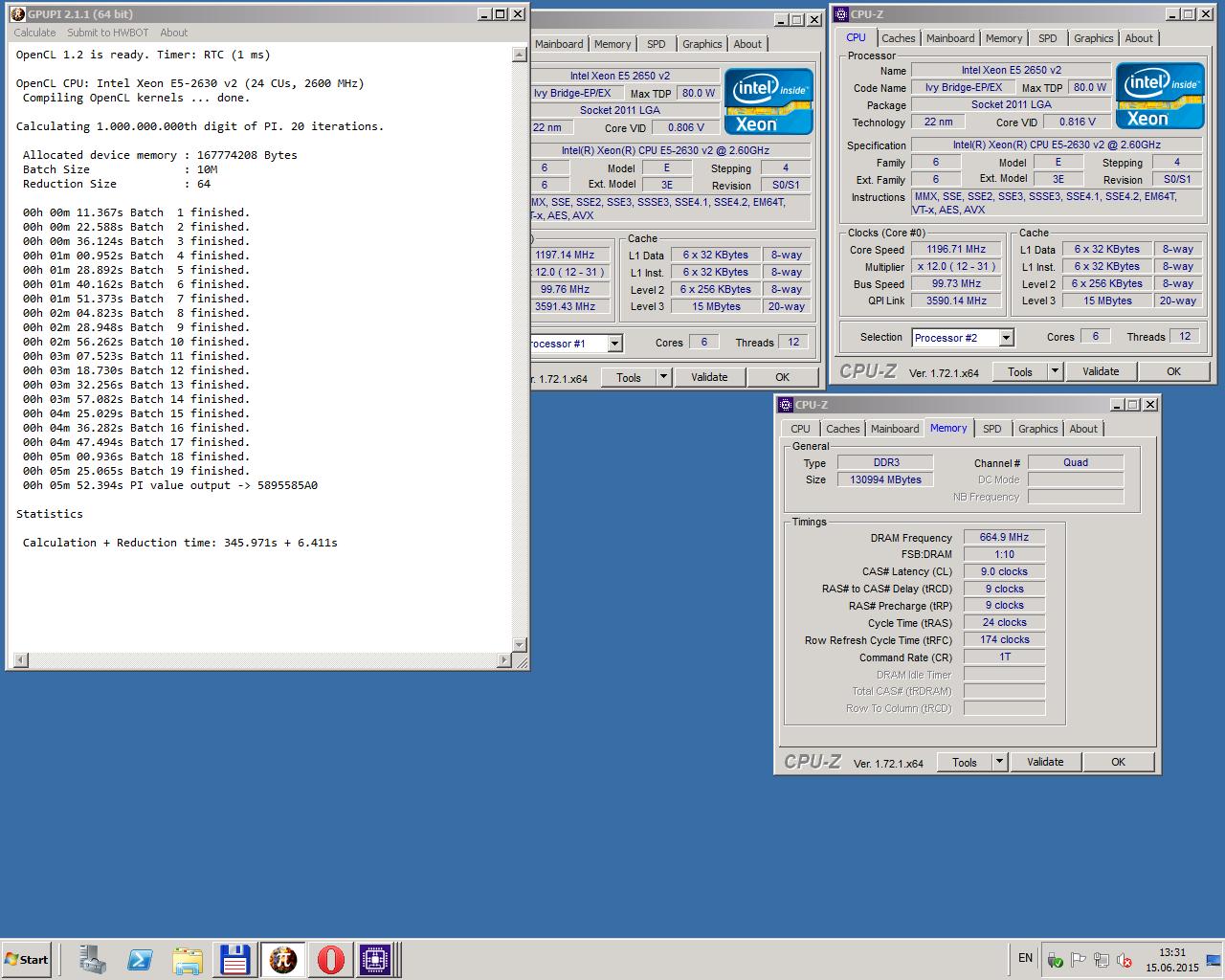1225x980 pixels.
Task: Click Validate in Memory CPU-Z window
Action: coord(1045,762)
